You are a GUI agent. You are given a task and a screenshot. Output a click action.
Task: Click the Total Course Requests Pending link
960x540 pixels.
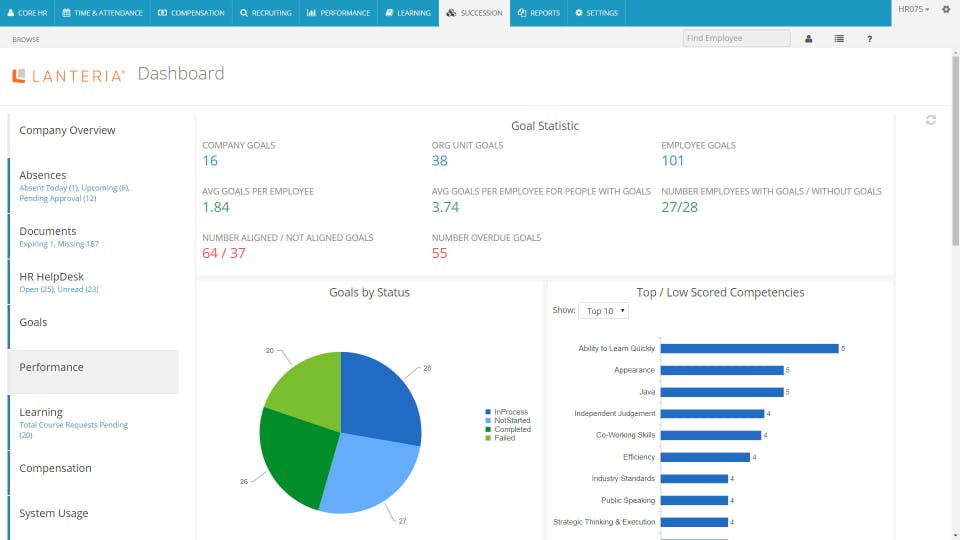coord(73,425)
